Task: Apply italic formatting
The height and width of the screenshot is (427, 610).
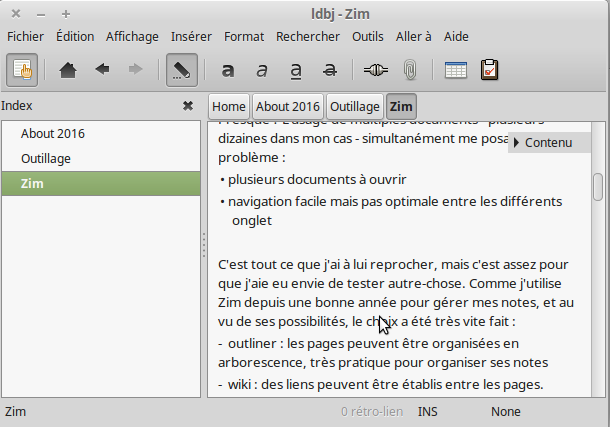Action: [262, 70]
